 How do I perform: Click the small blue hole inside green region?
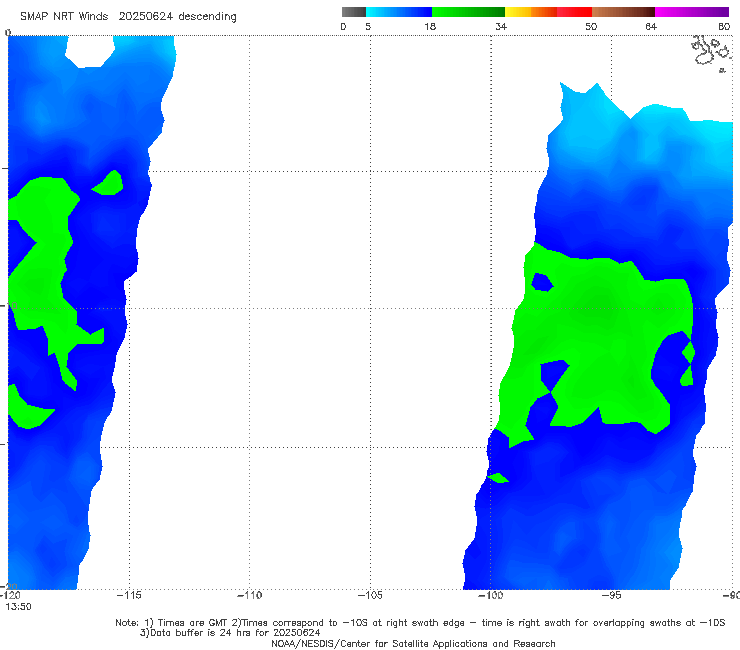[542, 282]
